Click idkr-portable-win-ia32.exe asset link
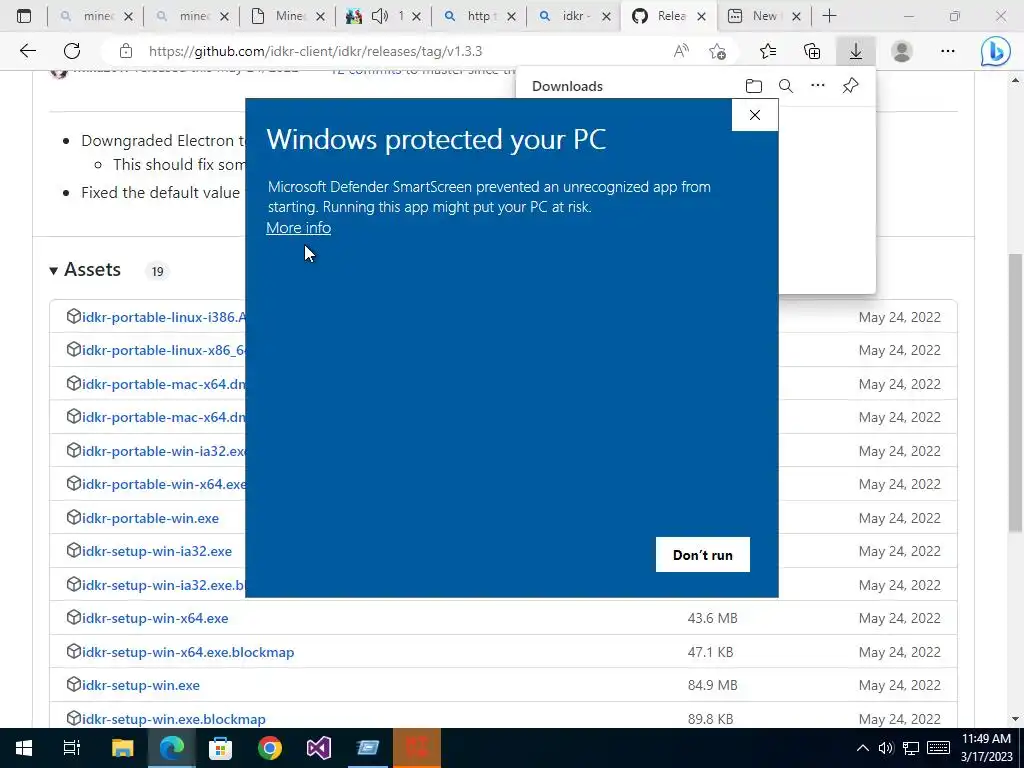This screenshot has height=768, width=1024. (x=164, y=451)
